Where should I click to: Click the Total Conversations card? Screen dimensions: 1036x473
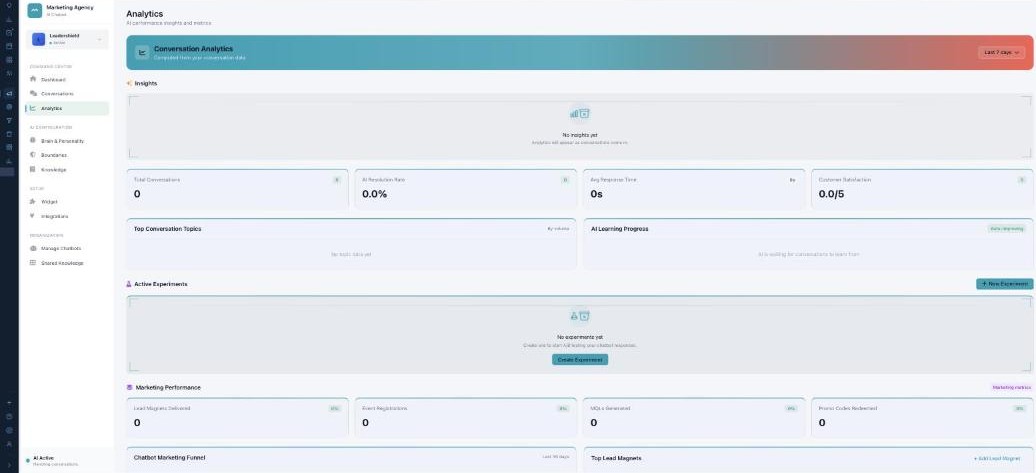(237, 189)
